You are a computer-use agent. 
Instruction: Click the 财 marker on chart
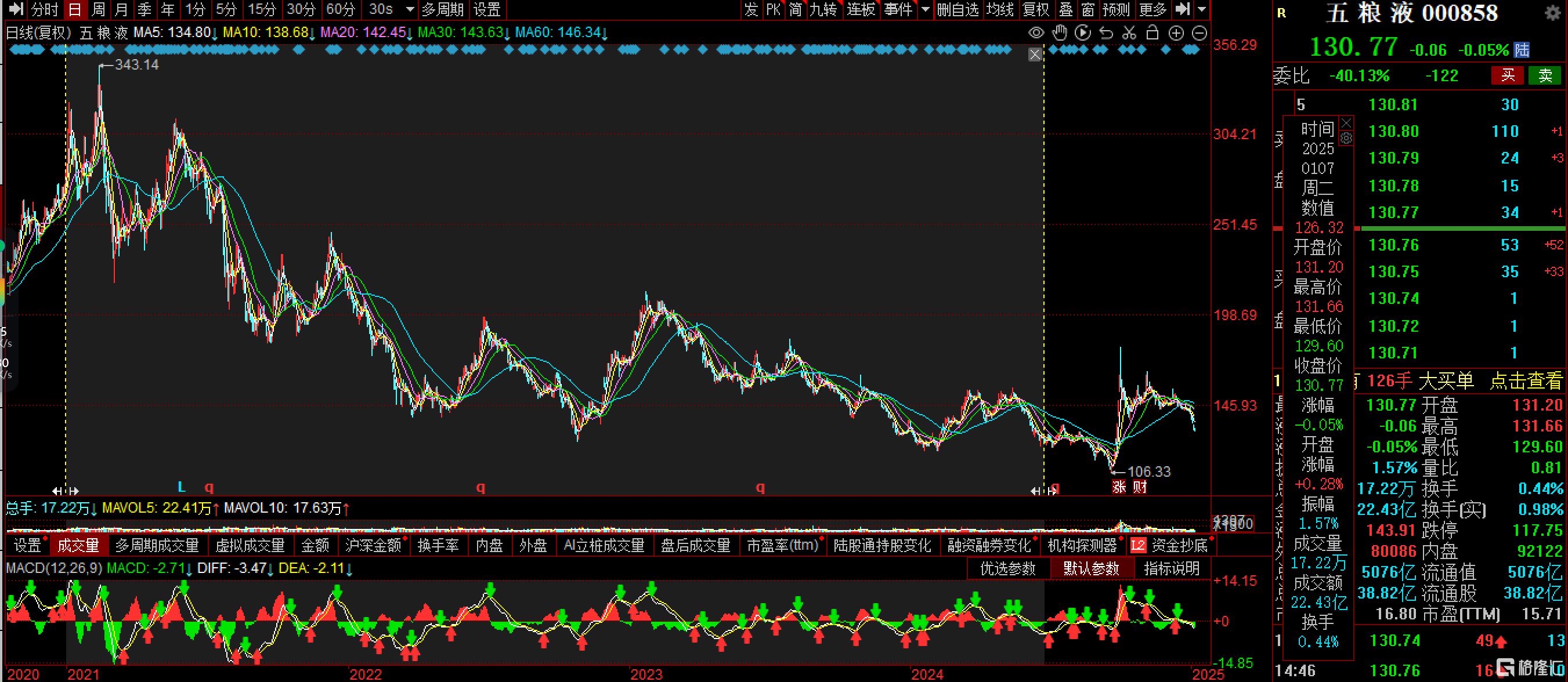[x=1140, y=487]
